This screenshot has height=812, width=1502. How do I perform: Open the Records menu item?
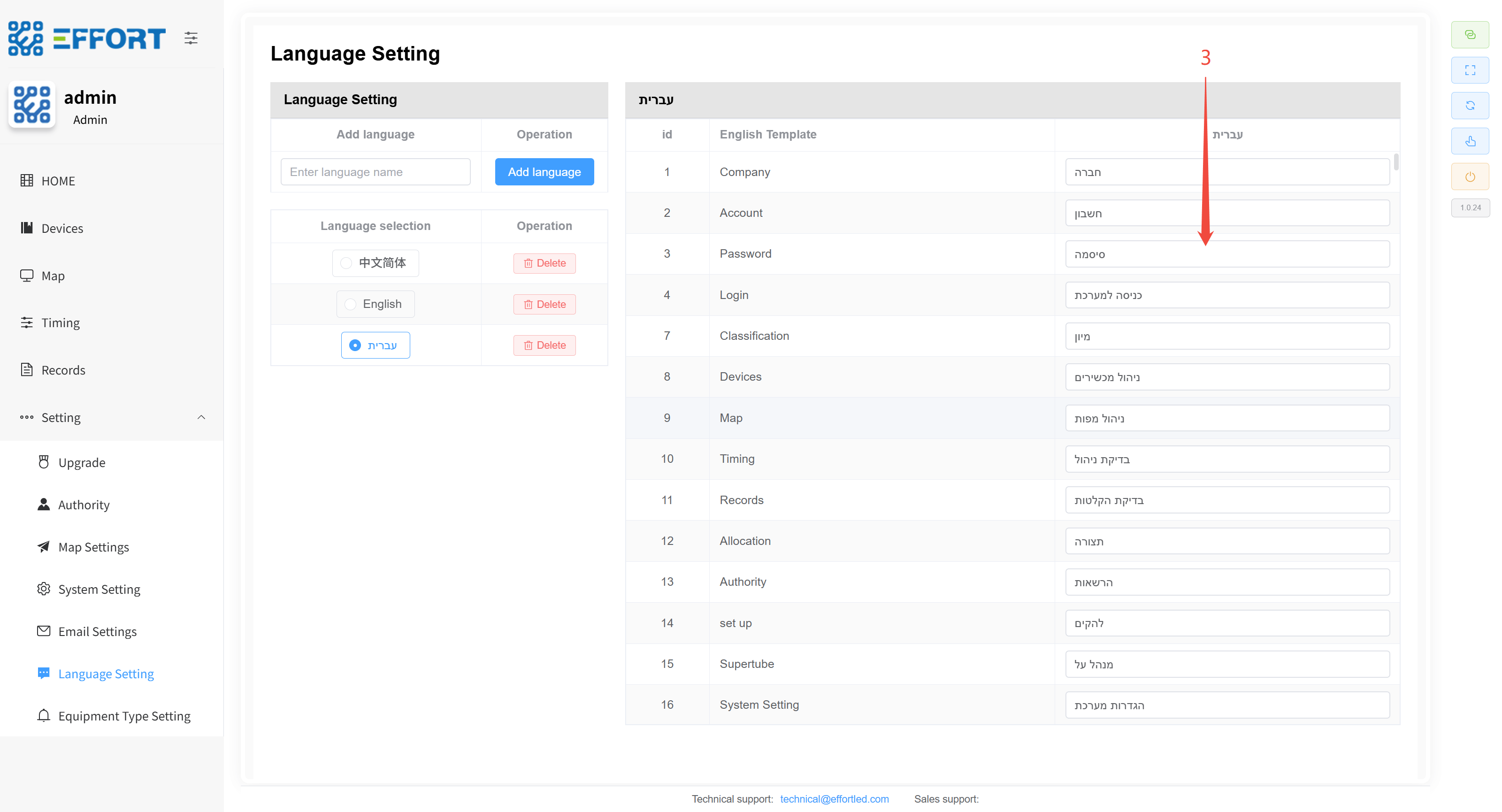click(x=63, y=370)
